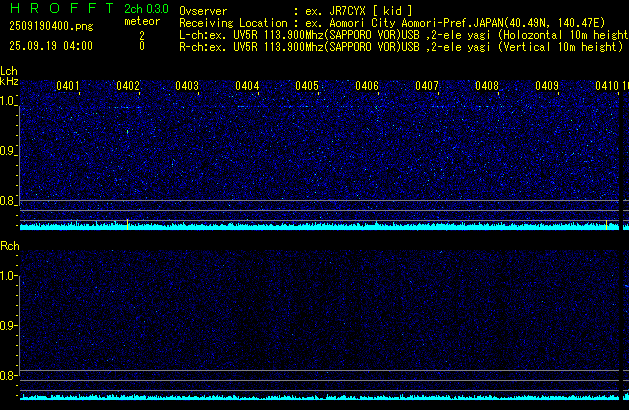Select the 0402 time marker

click(x=128, y=86)
